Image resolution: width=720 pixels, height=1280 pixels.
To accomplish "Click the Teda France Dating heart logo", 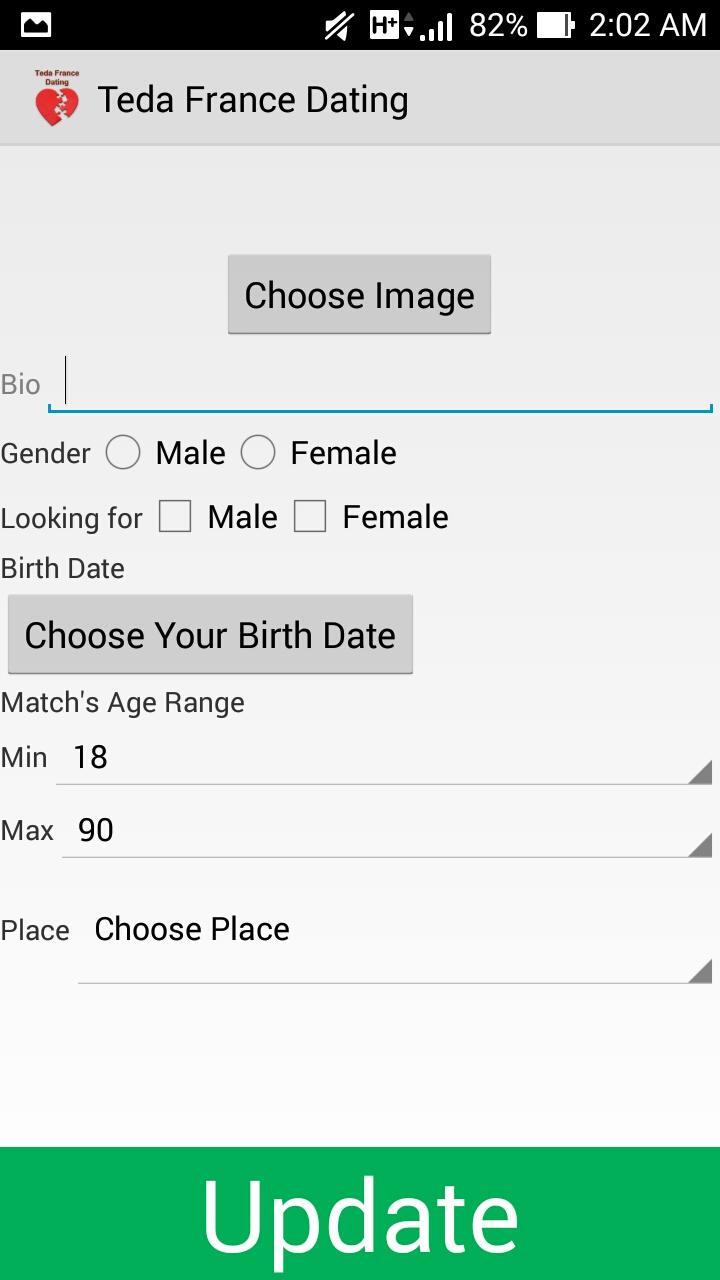I will click(56, 98).
